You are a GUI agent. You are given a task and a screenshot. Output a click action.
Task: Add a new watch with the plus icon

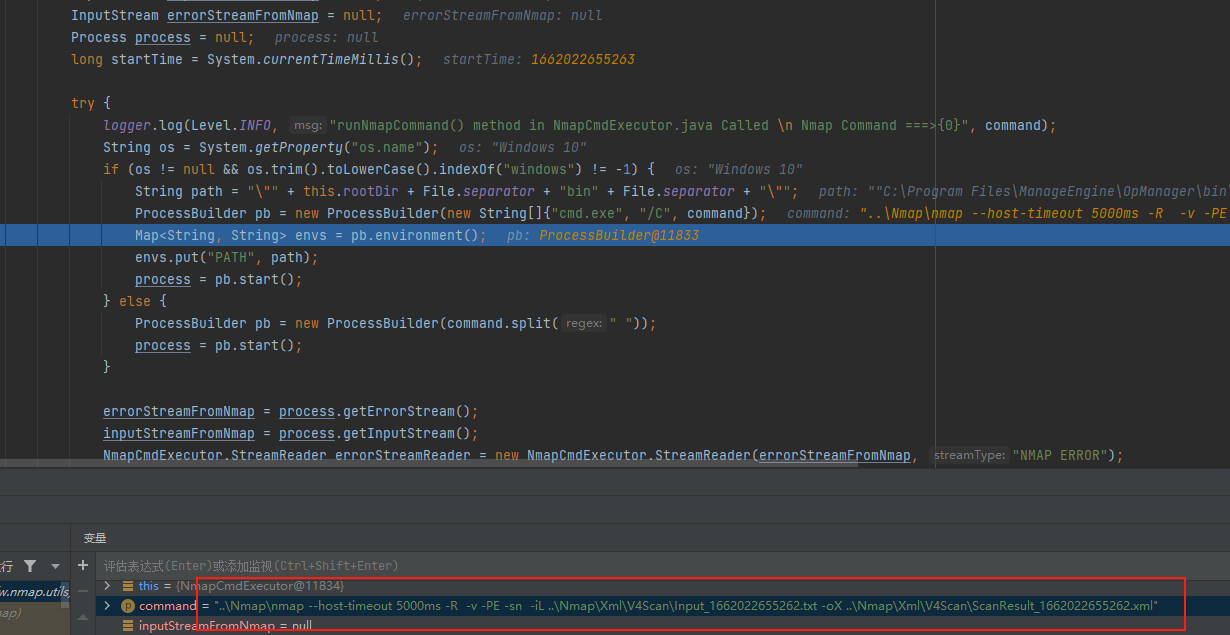[x=83, y=565]
